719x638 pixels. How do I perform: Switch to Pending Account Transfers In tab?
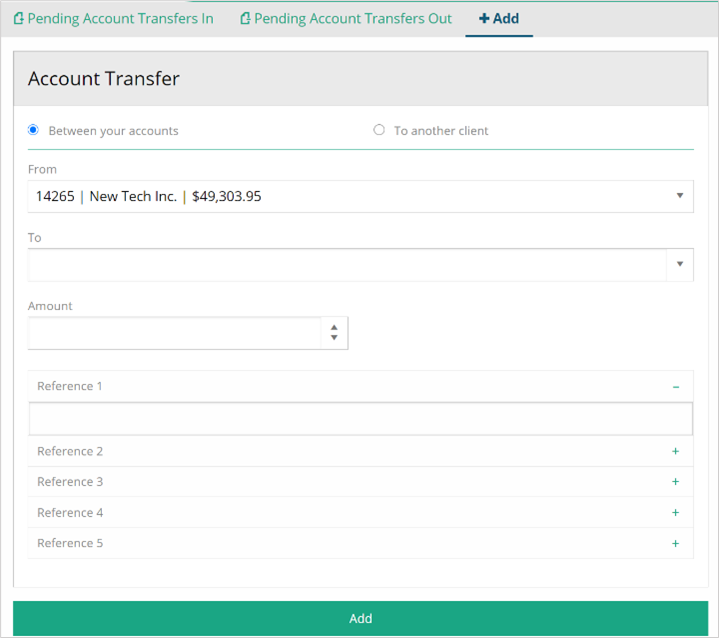click(x=120, y=18)
